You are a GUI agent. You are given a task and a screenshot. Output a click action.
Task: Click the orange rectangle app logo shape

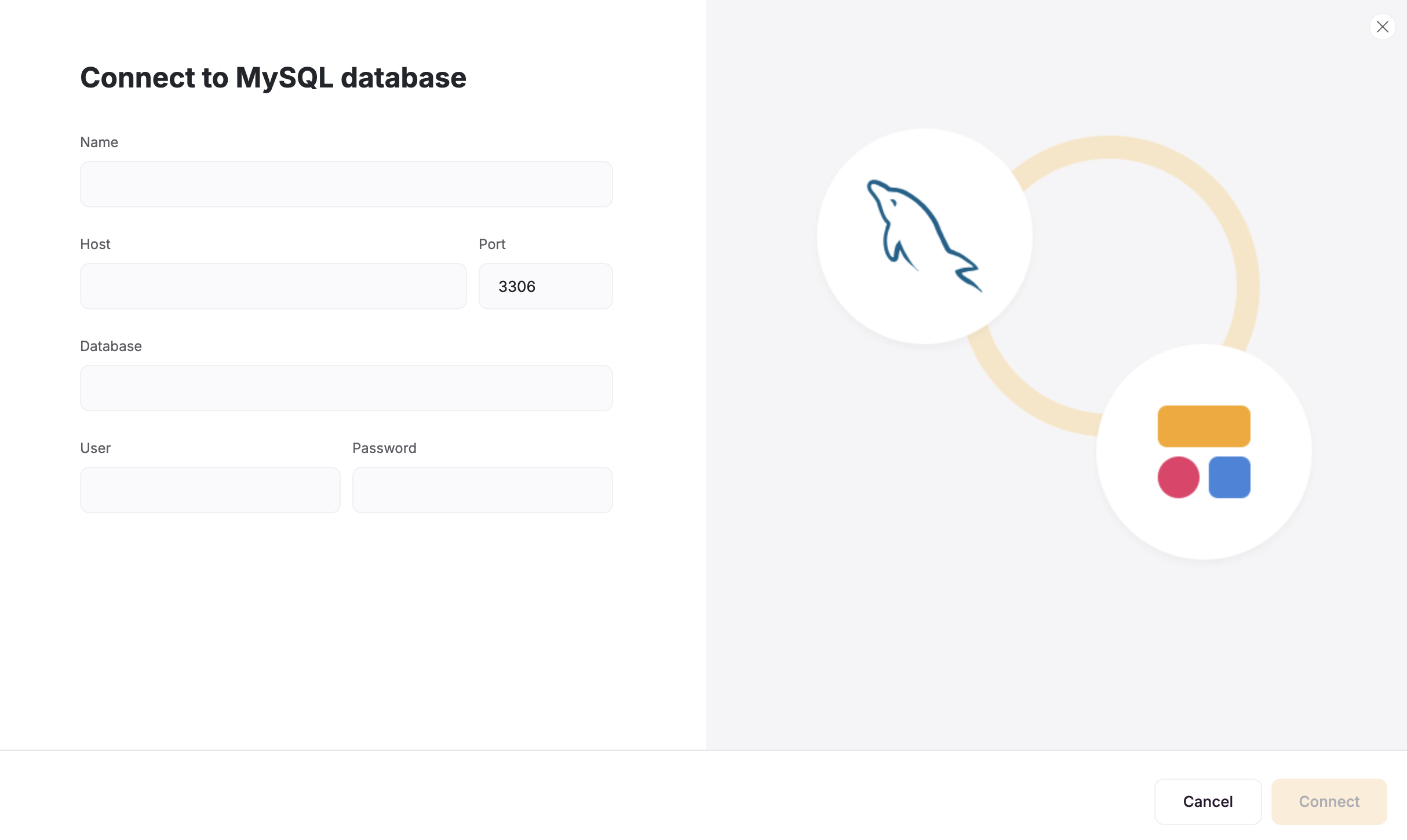point(1204,426)
